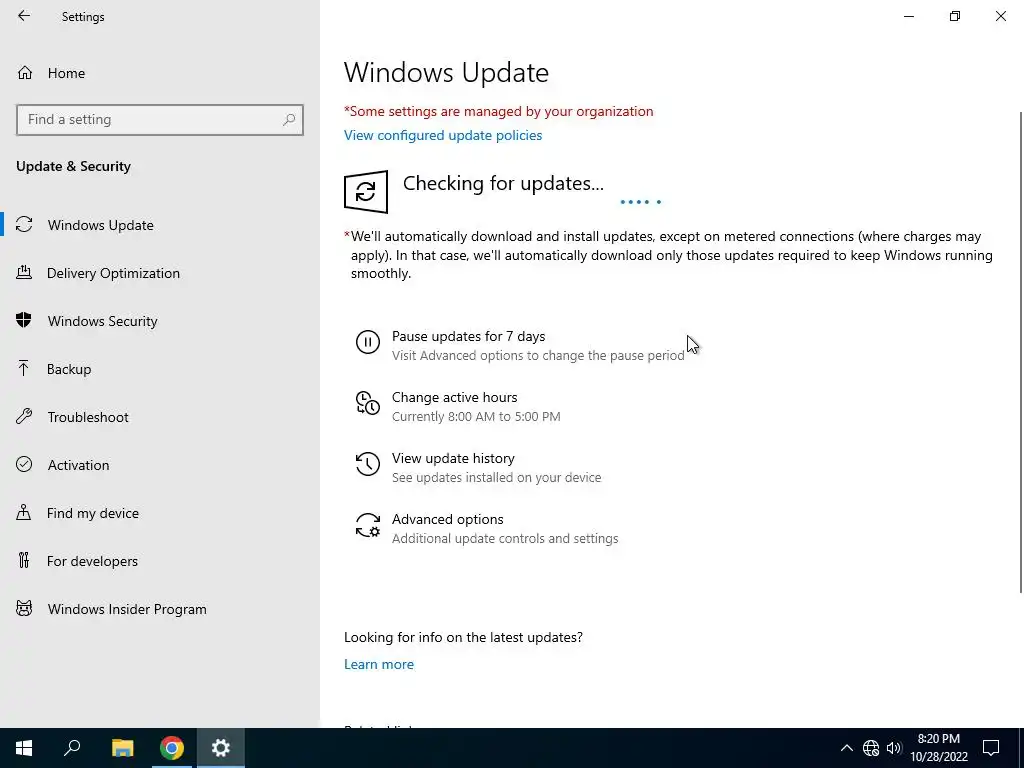Image resolution: width=1024 pixels, height=768 pixels.
Task: Click the Find my device icon
Action: [x=24, y=512]
